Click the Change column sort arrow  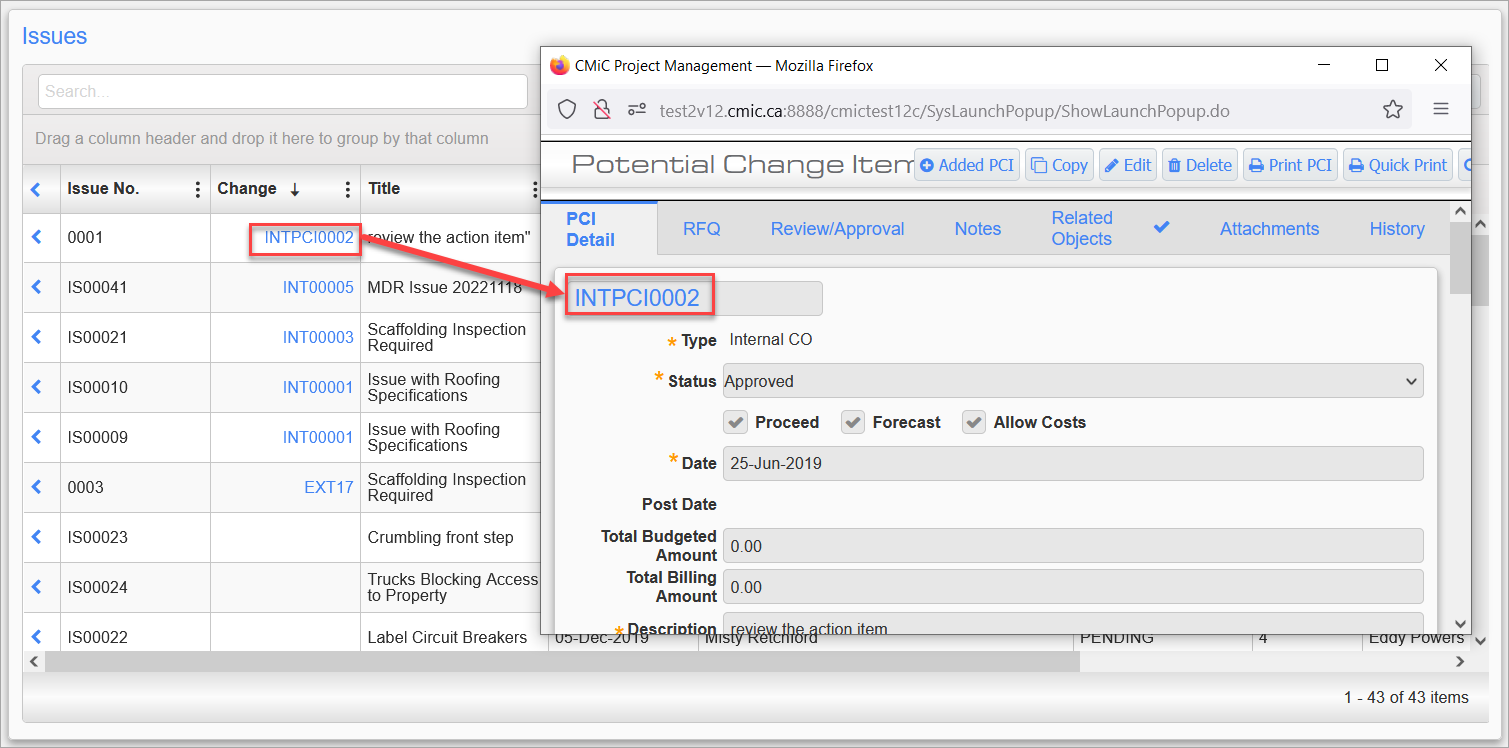click(x=295, y=189)
